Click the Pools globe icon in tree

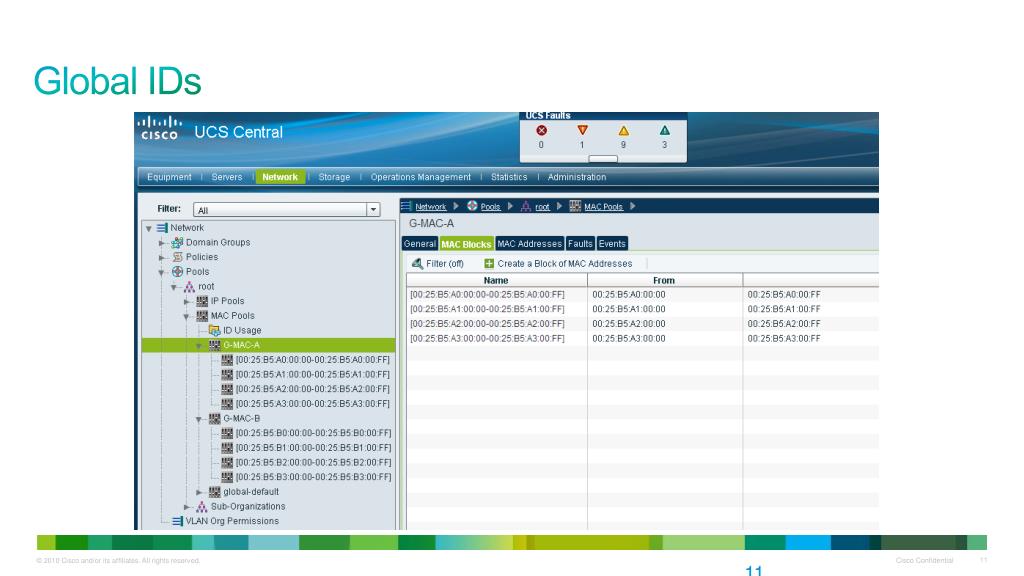pyautogui.click(x=177, y=272)
